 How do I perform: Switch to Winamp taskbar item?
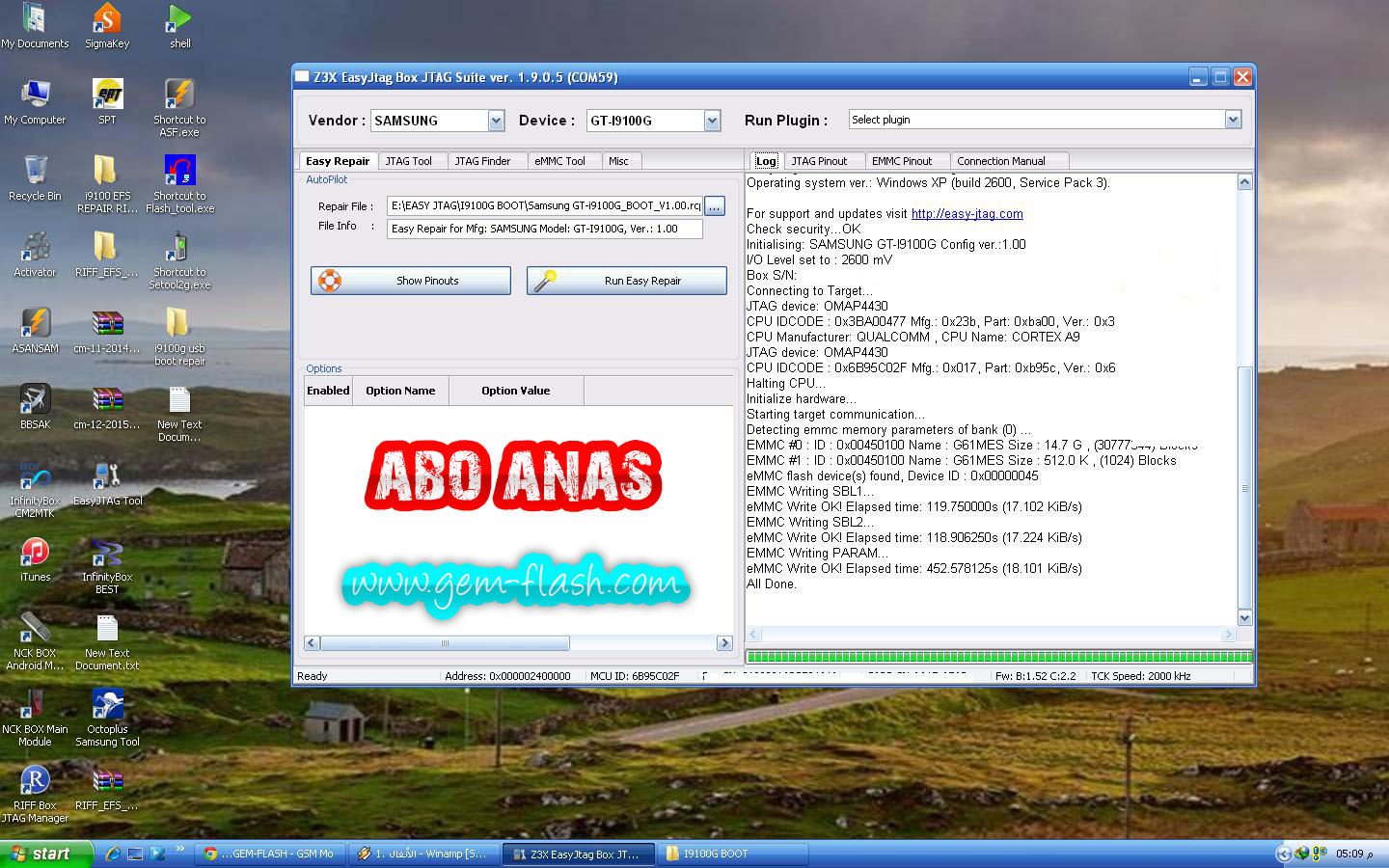[x=424, y=854]
